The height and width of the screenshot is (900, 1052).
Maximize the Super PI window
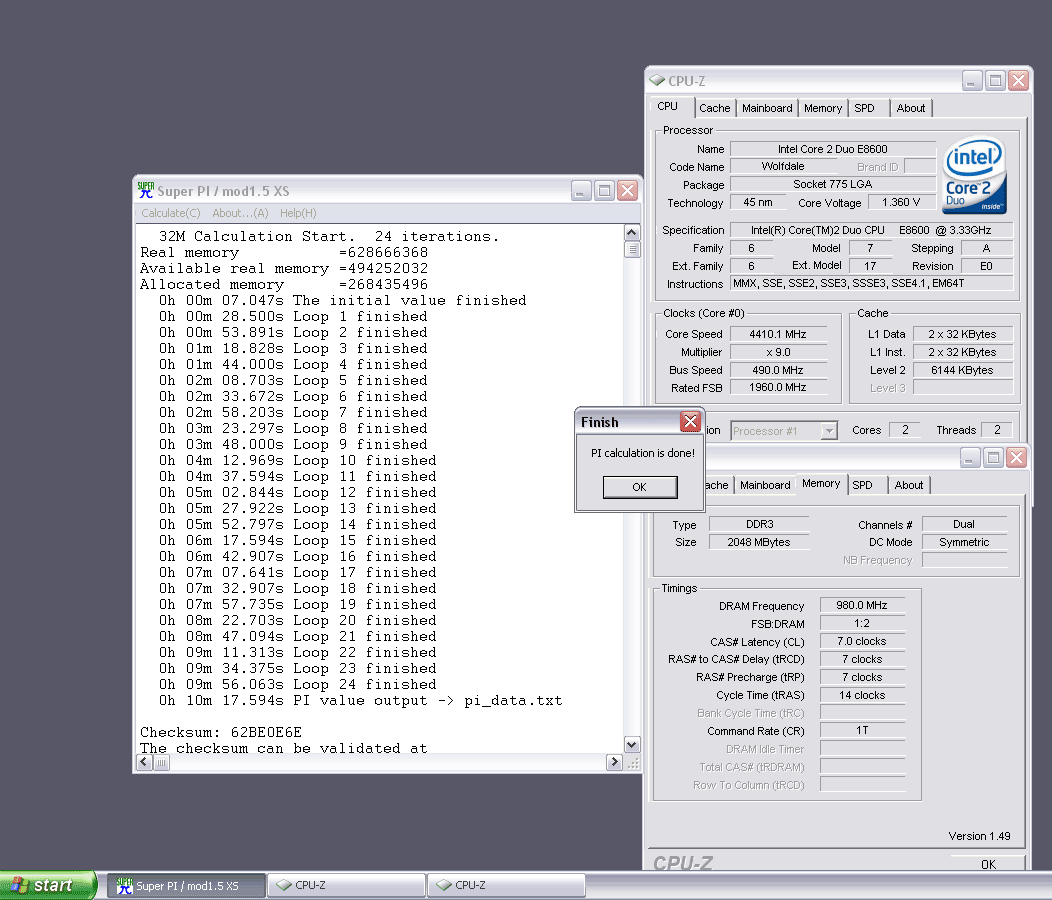tap(604, 191)
